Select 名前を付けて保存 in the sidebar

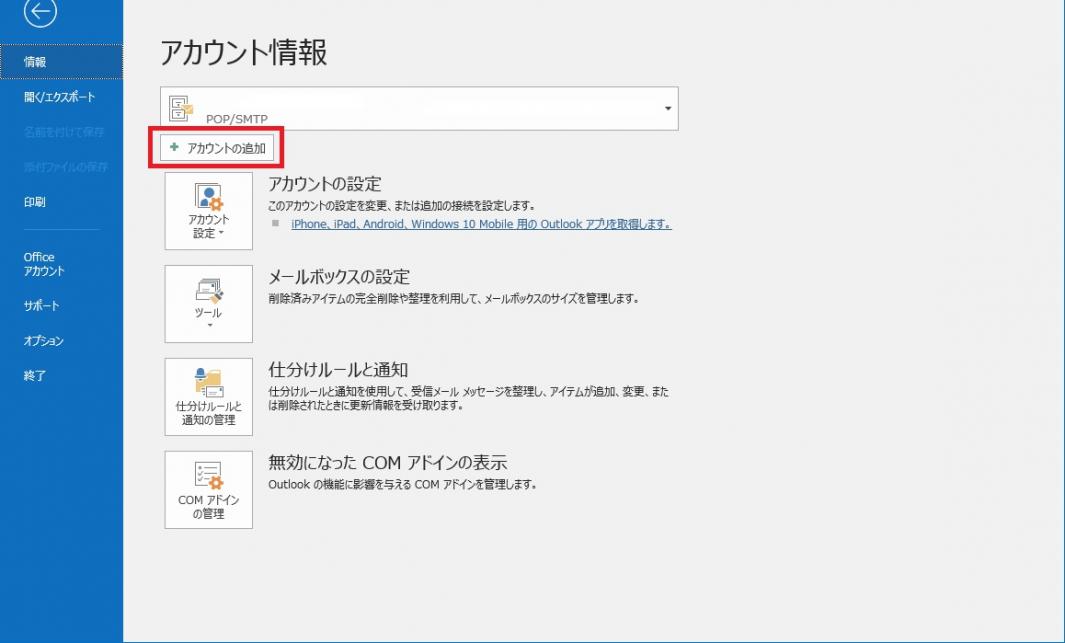point(64,132)
